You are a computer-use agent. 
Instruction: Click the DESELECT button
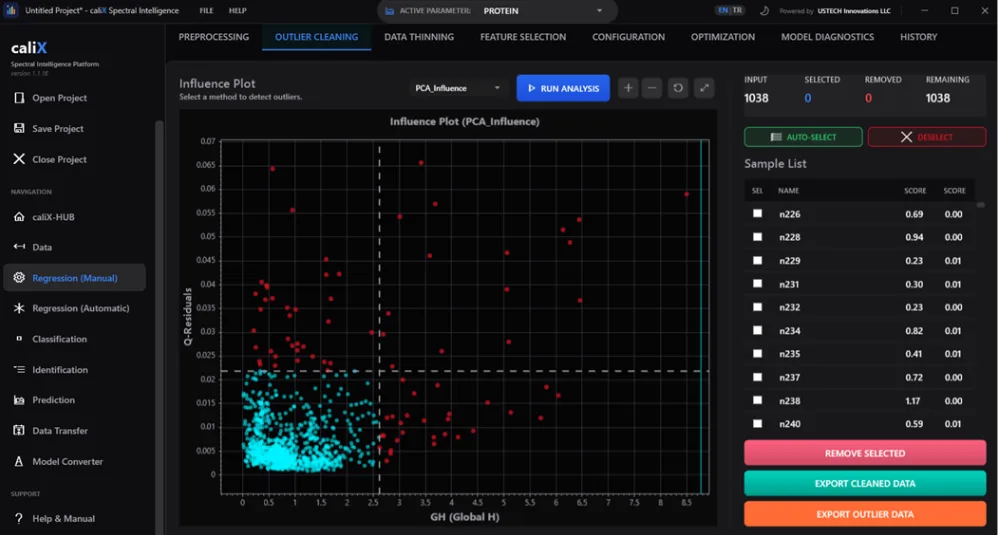[x=927, y=137]
